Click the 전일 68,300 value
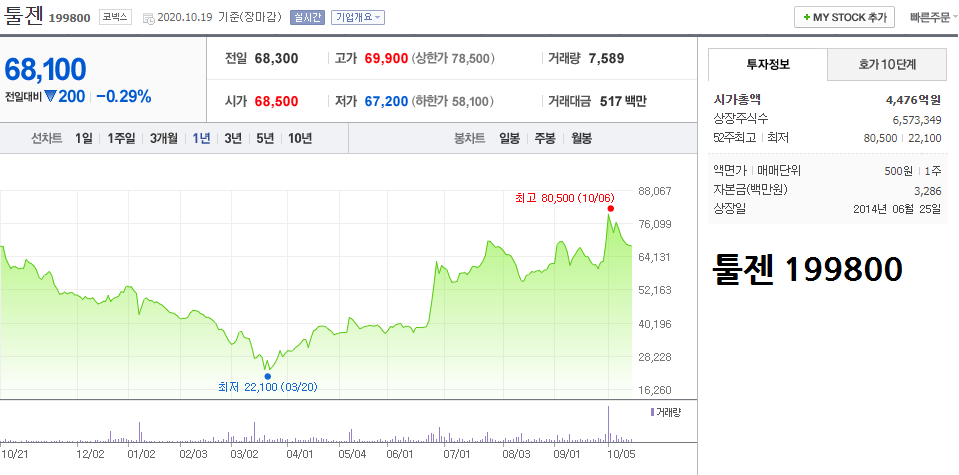The width and height of the screenshot is (959, 475). coord(277,59)
